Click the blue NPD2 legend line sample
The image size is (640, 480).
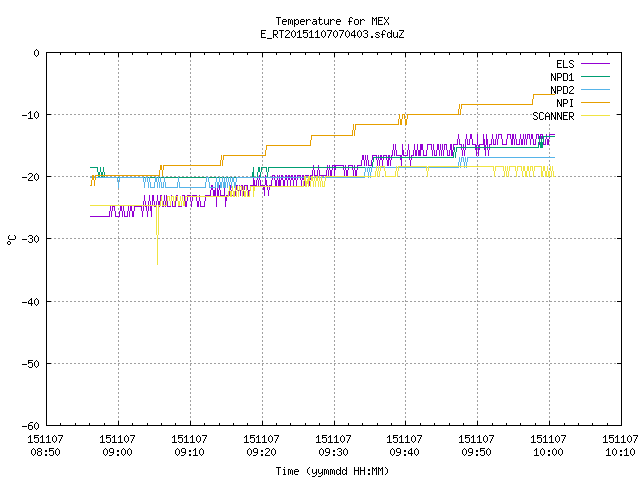[x=595, y=90]
